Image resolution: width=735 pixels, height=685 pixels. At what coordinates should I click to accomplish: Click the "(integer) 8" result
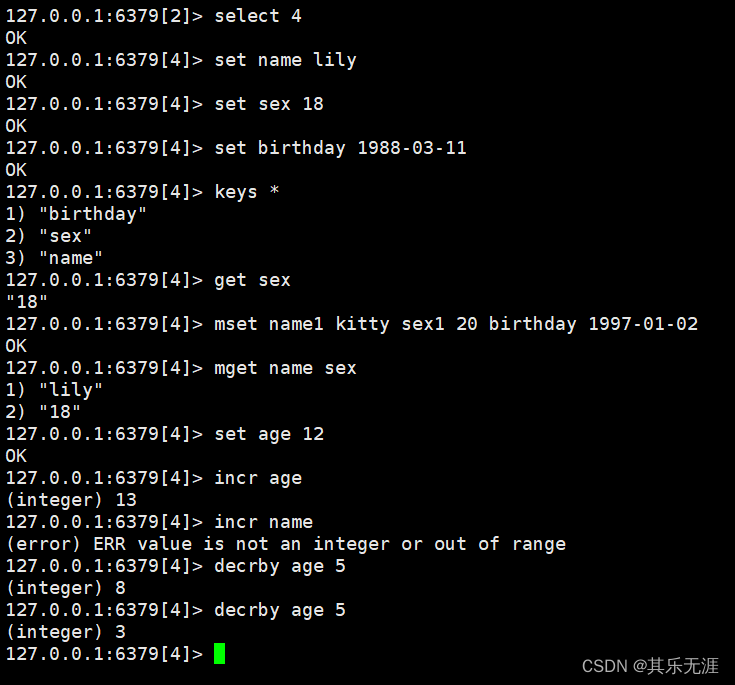point(65,588)
